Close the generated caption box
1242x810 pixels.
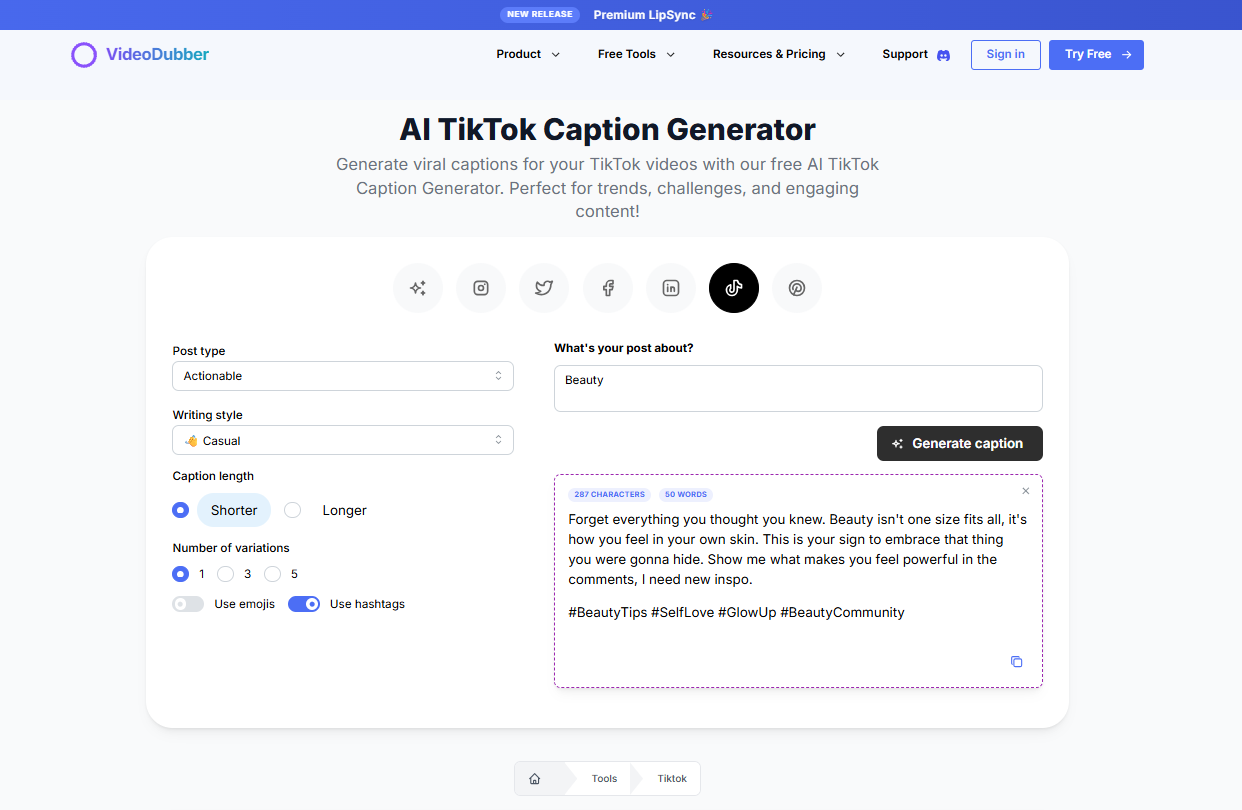[1025, 491]
